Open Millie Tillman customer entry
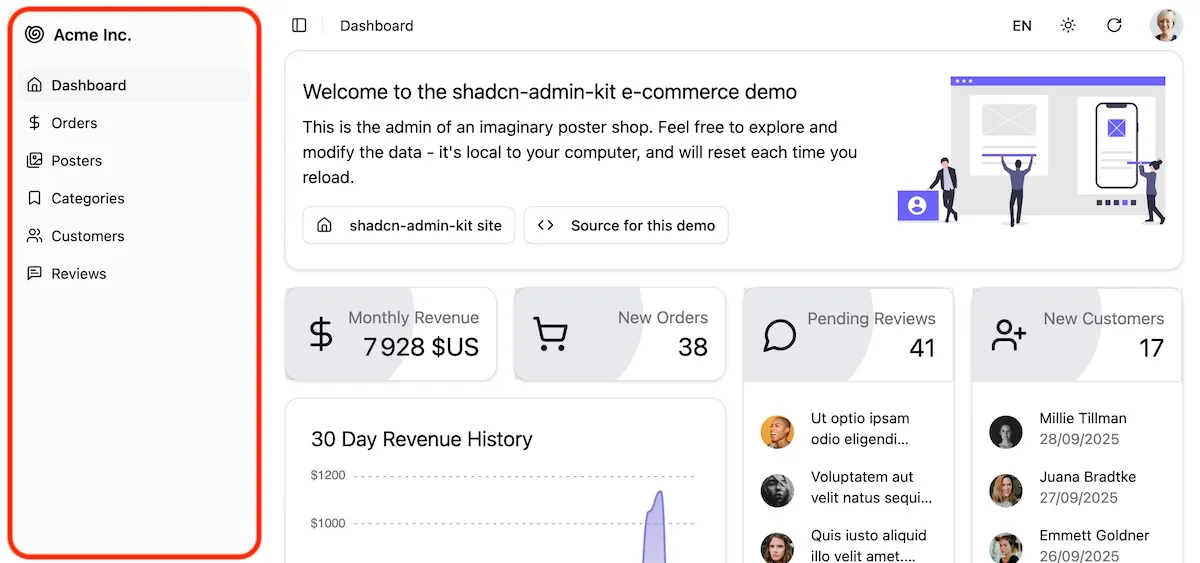 (1082, 429)
